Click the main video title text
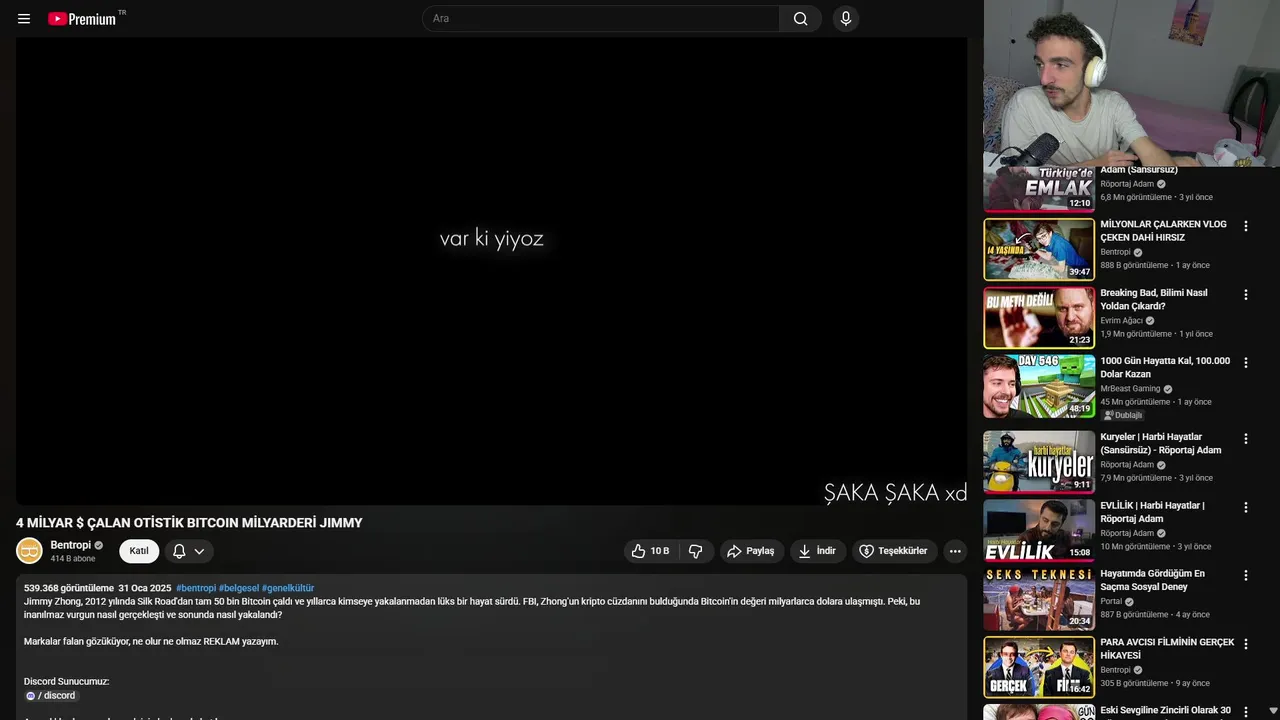 coord(189,523)
